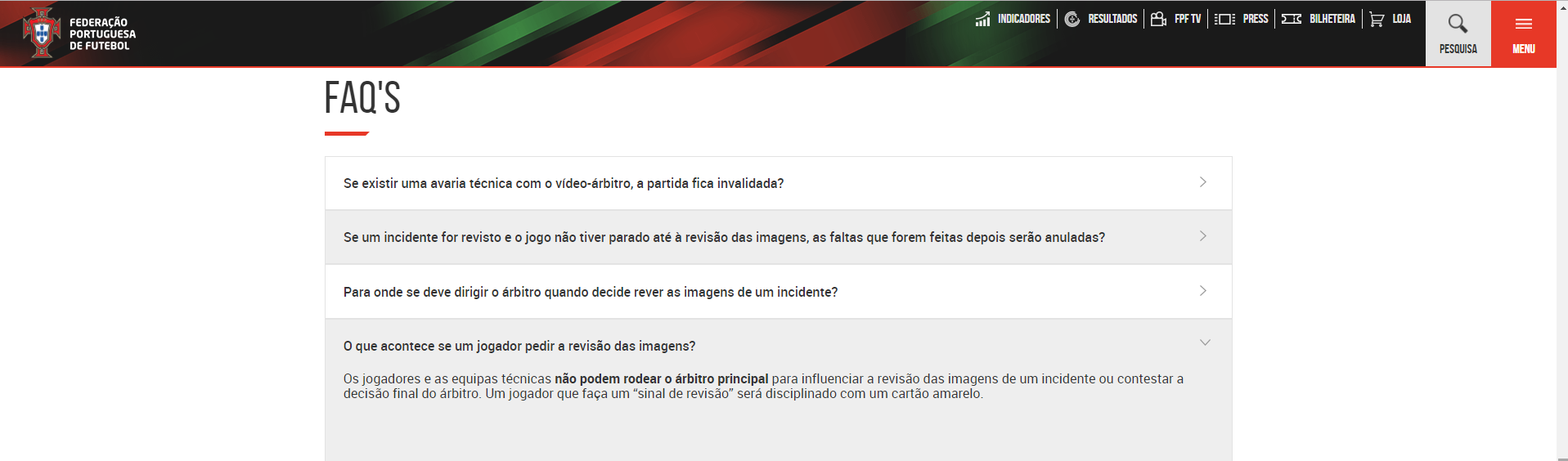Image resolution: width=1568 pixels, height=461 pixels.
Task: Click the bold text 'não podem rodear o árbitro principal'
Action: [661, 378]
